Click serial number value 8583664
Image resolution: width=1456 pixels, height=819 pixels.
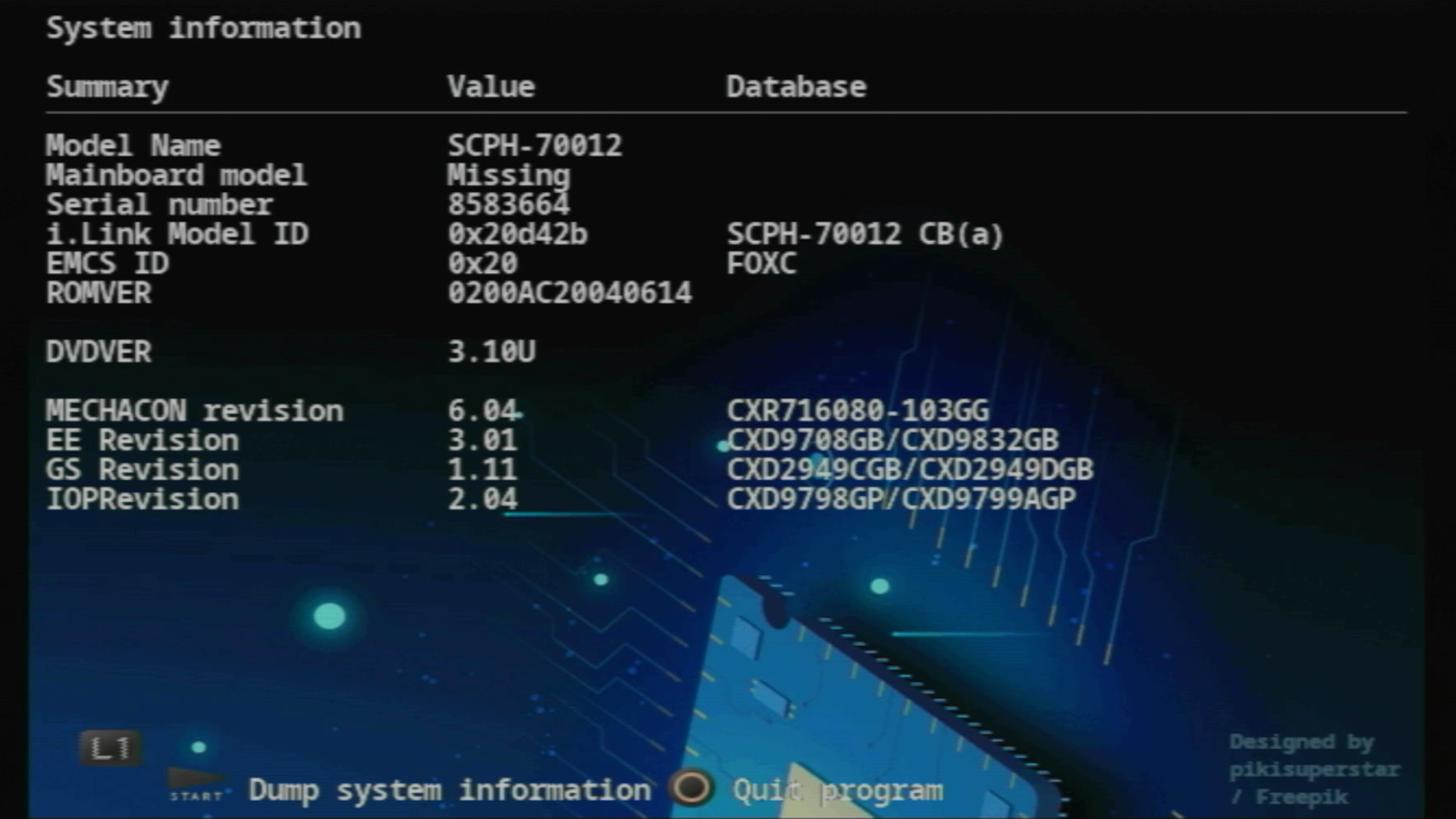pyautogui.click(x=507, y=205)
